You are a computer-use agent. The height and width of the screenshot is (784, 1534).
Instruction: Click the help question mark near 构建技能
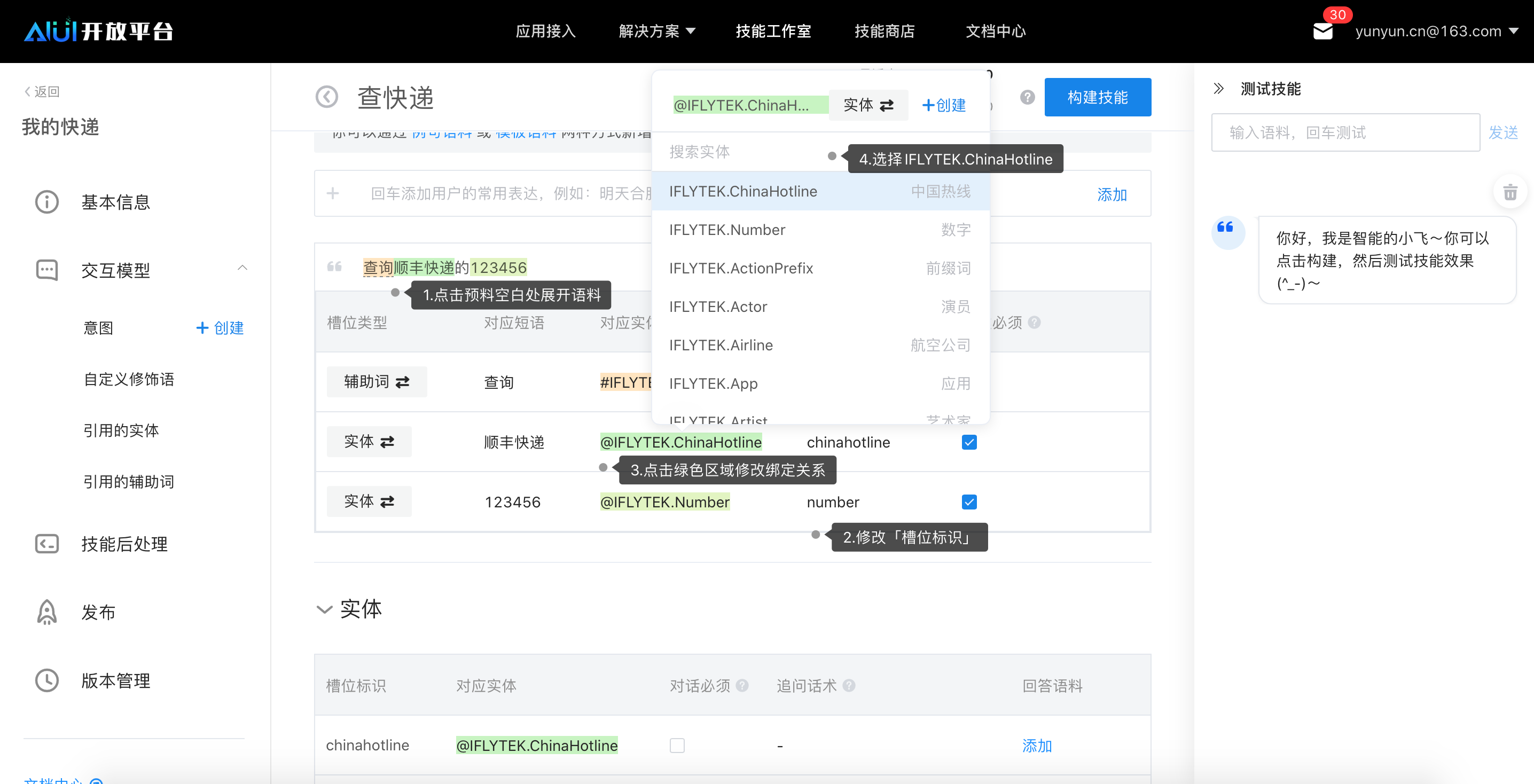pos(1027,97)
